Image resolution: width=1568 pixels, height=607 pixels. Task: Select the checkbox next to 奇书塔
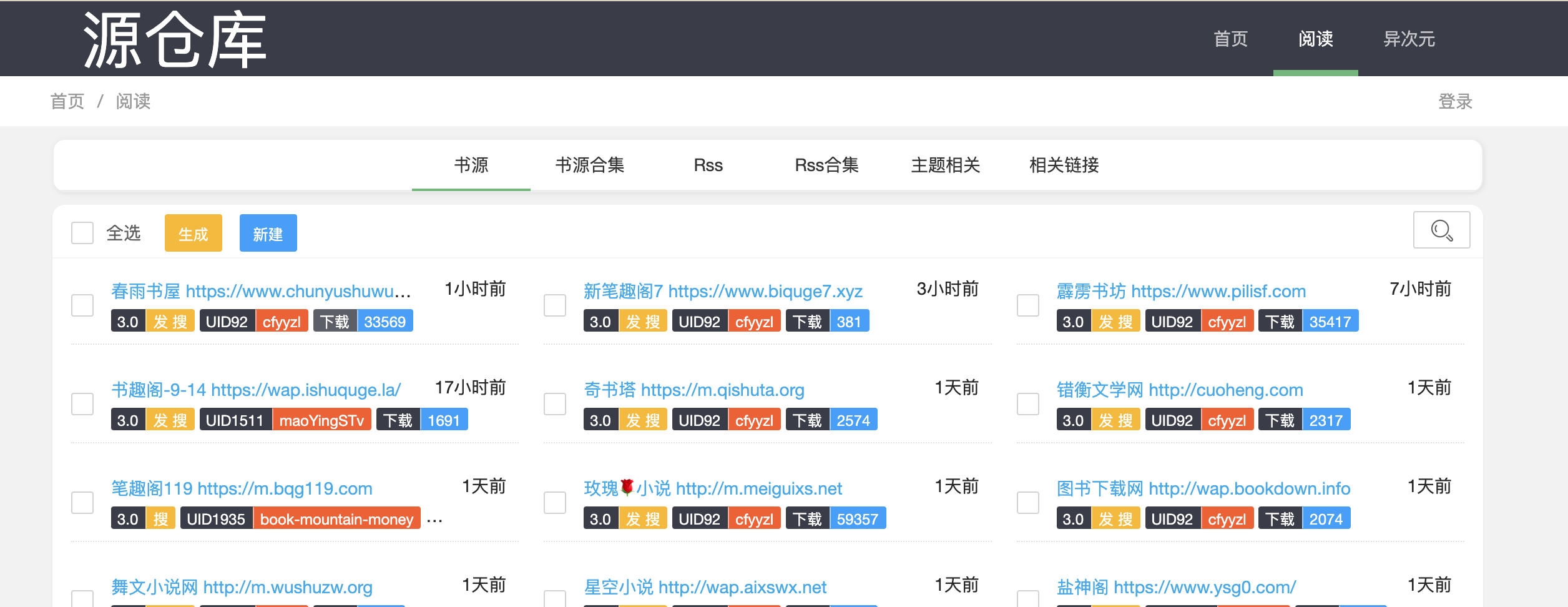click(555, 404)
